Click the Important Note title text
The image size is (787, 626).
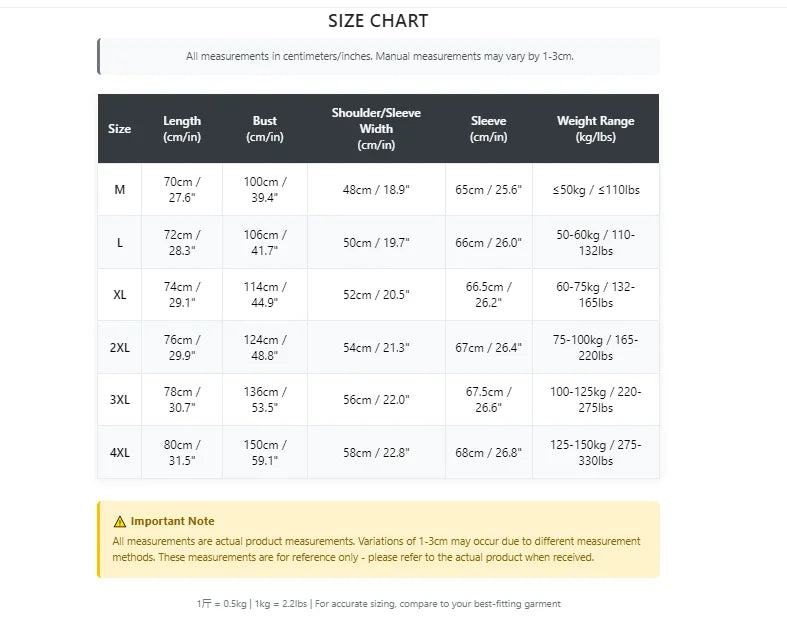pos(172,521)
